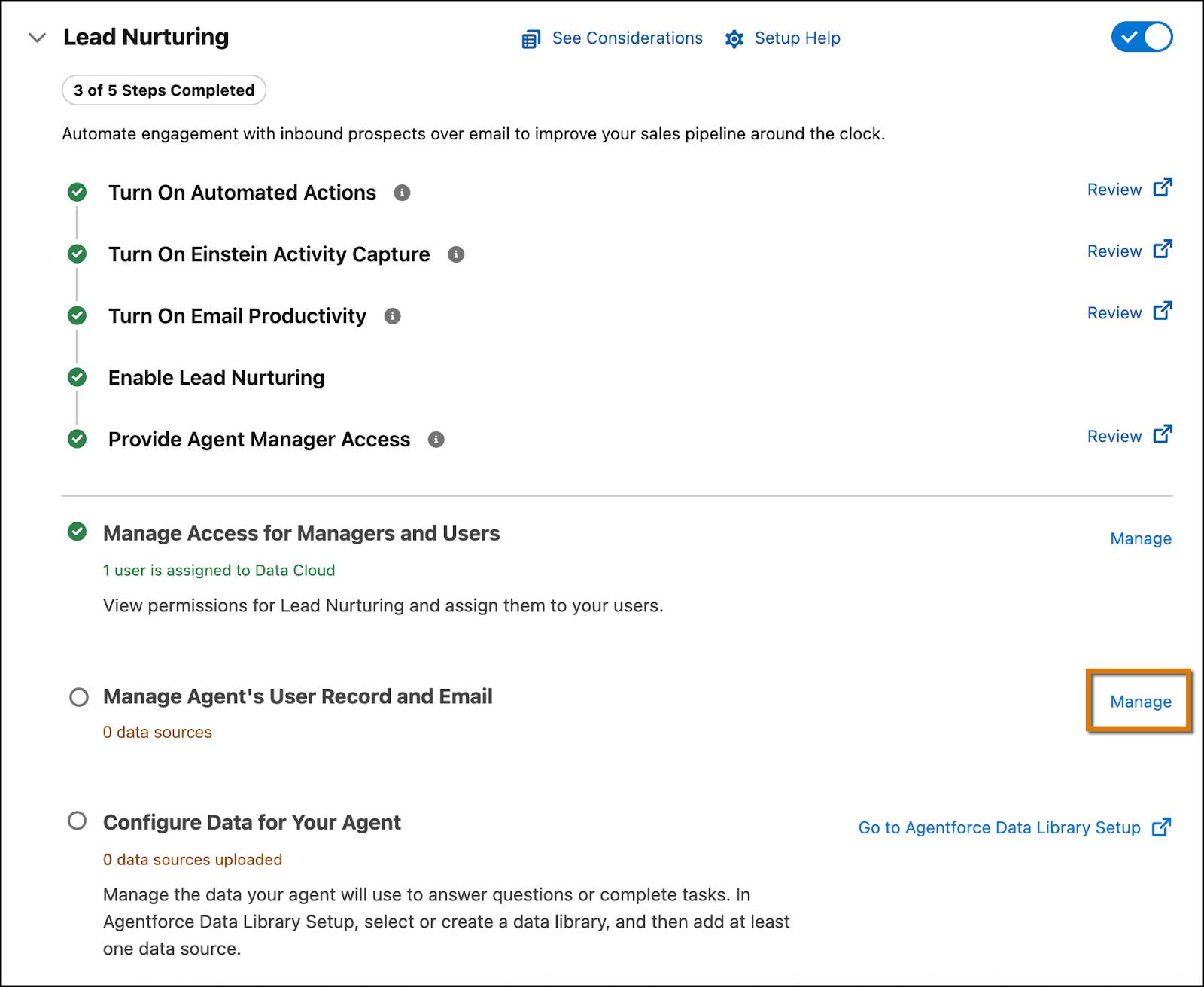The image size is (1204, 987).
Task: Click the green checkmark beside Enable Lead Nurturing
Action: pyautogui.click(x=77, y=378)
